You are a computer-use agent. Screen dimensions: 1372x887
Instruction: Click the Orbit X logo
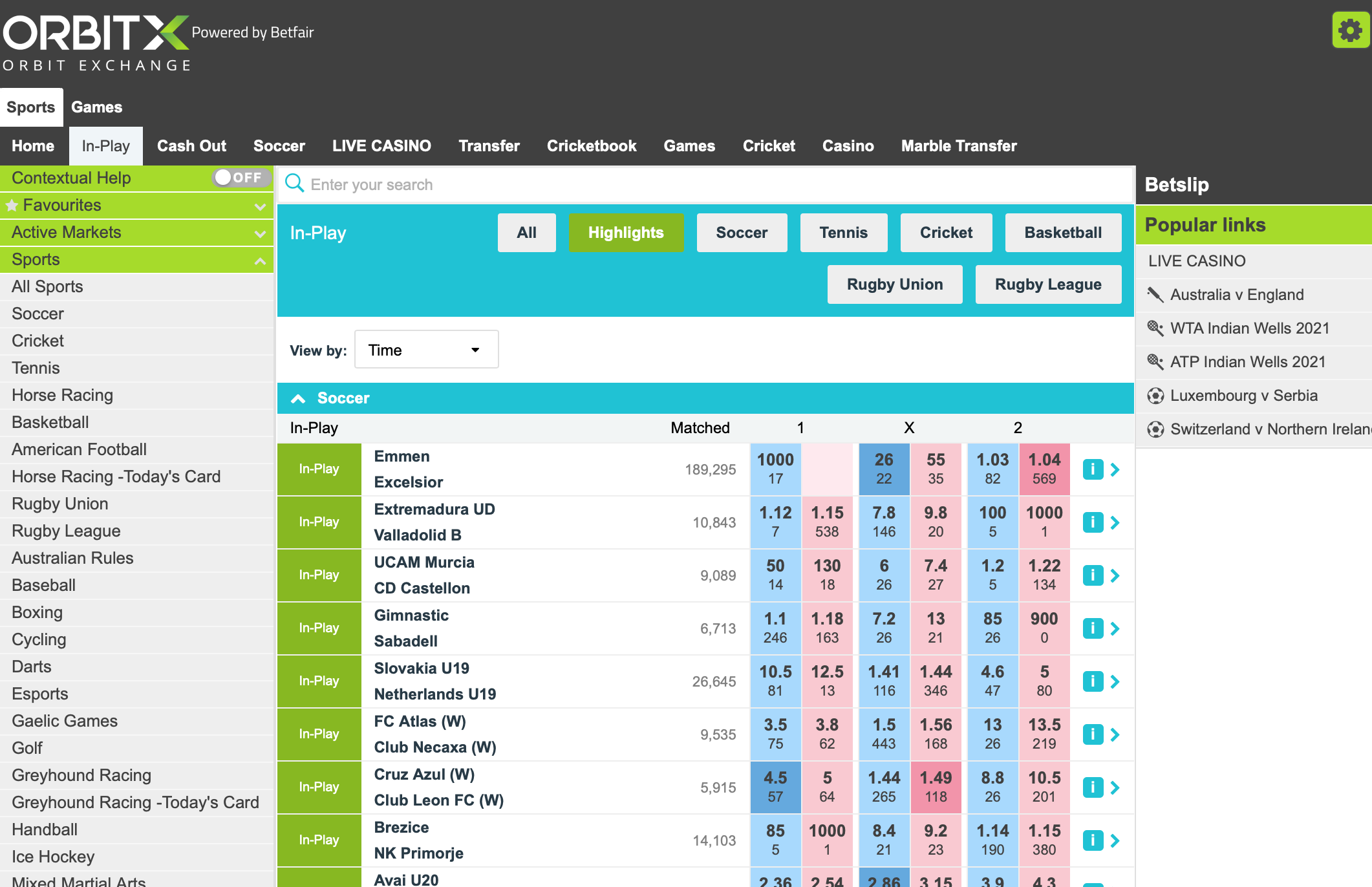click(97, 41)
